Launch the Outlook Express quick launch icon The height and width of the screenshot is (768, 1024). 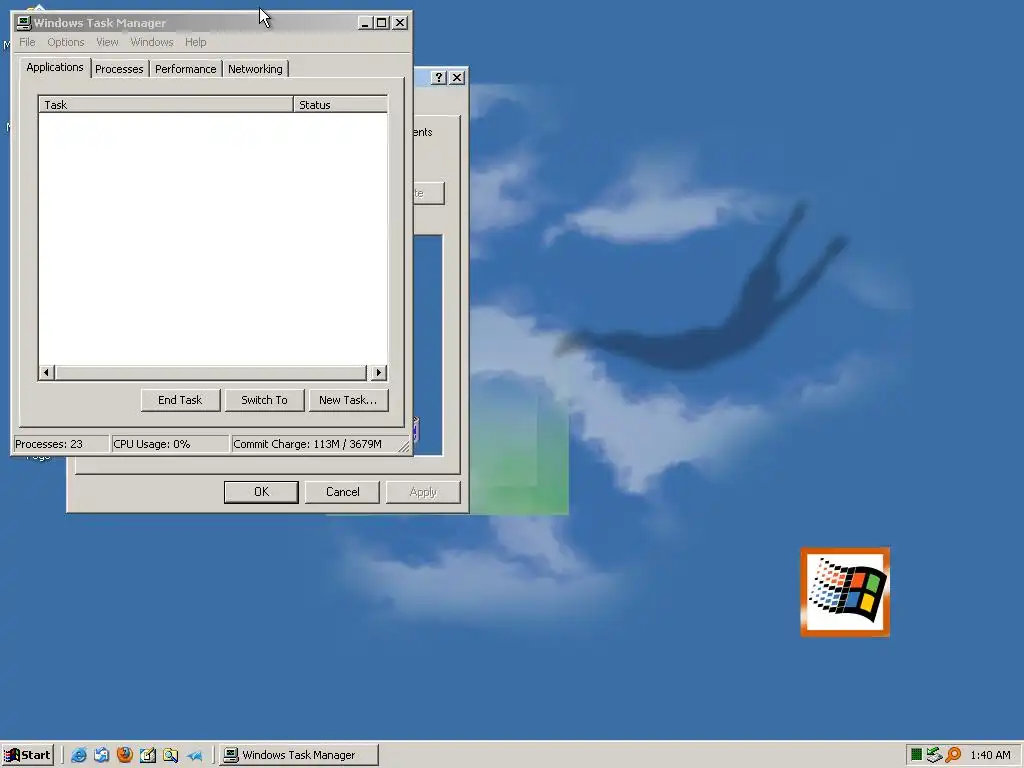point(101,755)
